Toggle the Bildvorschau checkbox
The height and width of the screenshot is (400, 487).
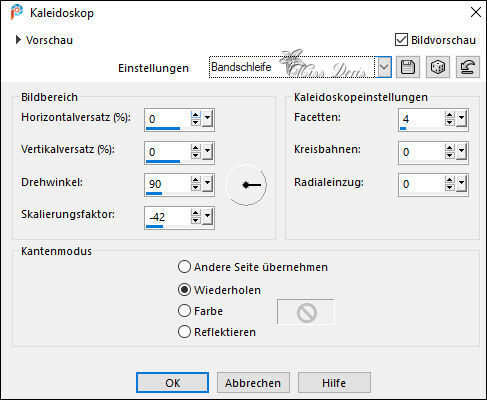point(401,40)
